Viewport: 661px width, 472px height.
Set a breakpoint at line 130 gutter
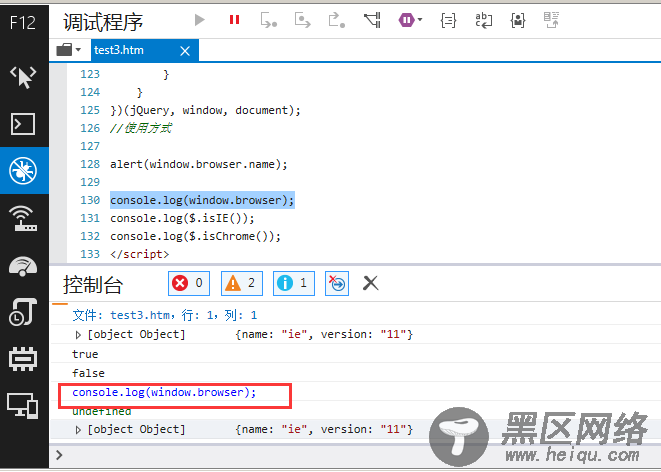58,200
